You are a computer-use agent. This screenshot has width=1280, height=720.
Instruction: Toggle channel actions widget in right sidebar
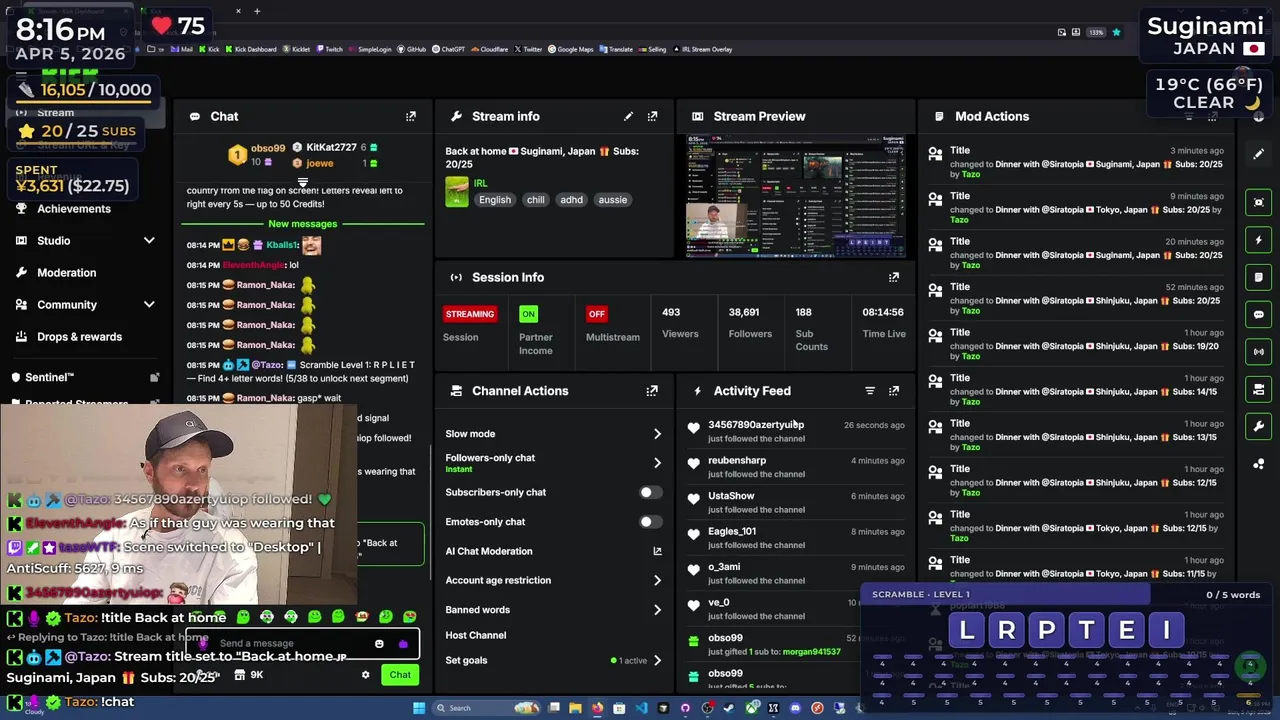pos(1259,389)
